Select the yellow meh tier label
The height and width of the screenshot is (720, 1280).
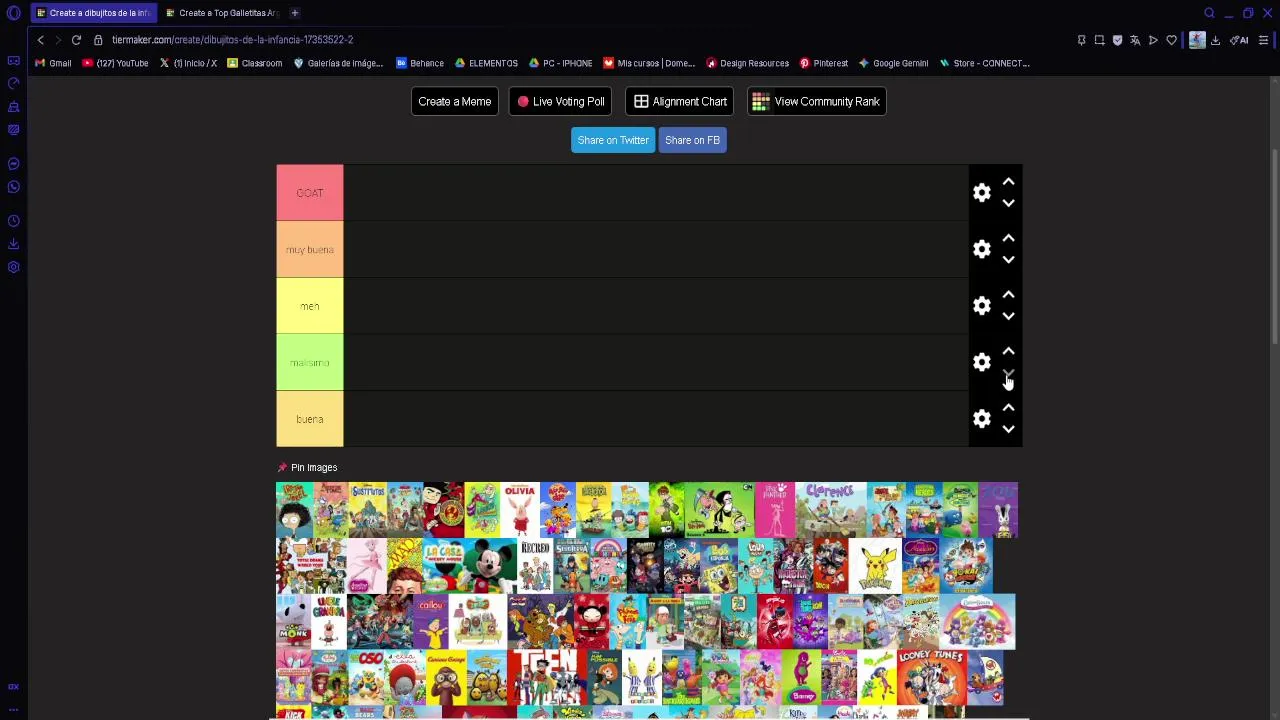click(310, 306)
